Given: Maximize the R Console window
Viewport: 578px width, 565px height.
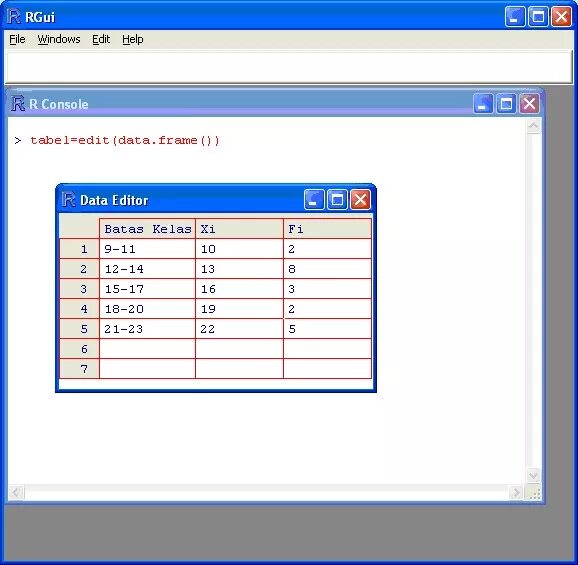Looking at the screenshot, I should click(x=506, y=103).
